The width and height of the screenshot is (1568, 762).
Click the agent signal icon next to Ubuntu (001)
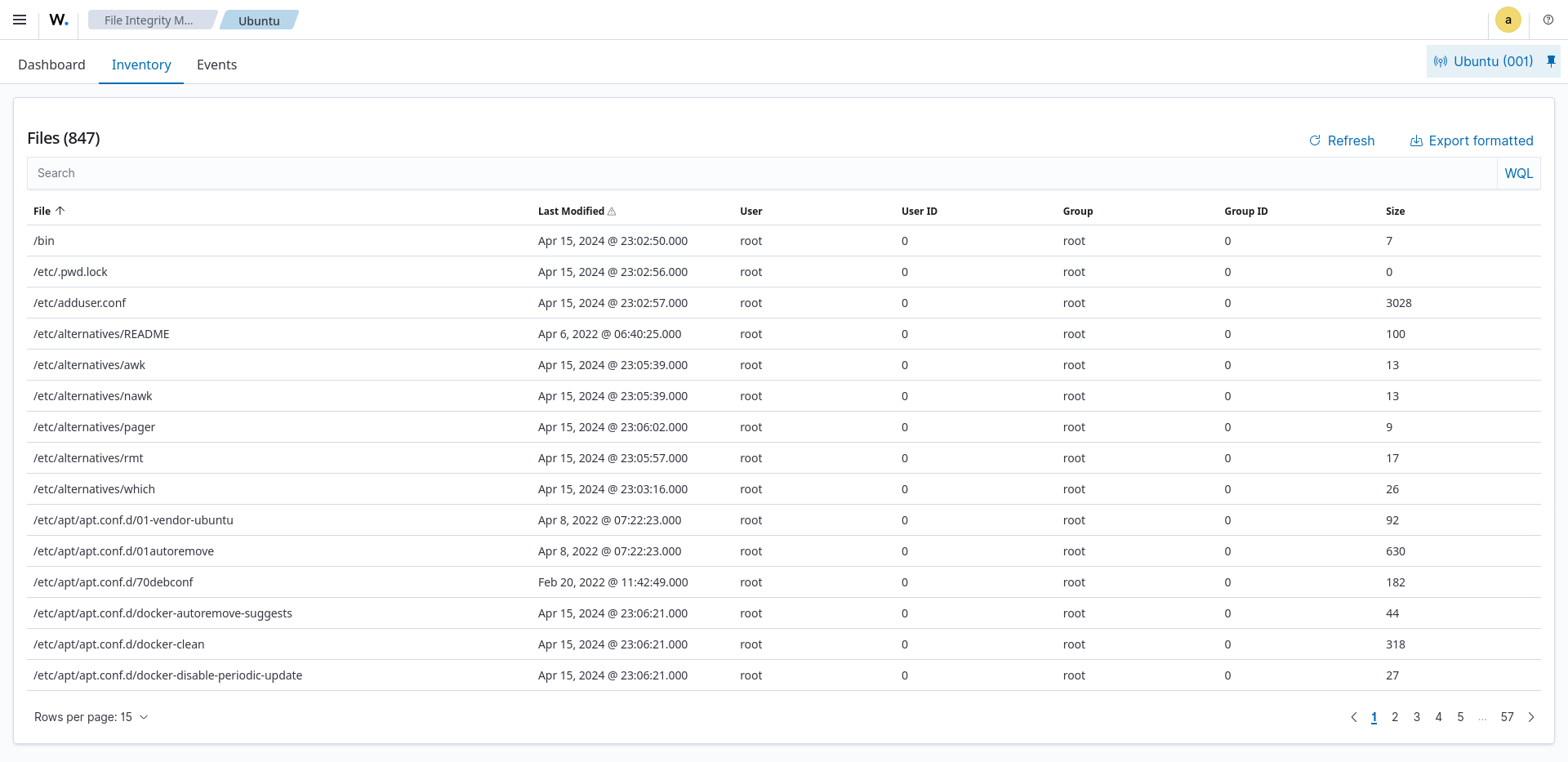pos(1441,60)
